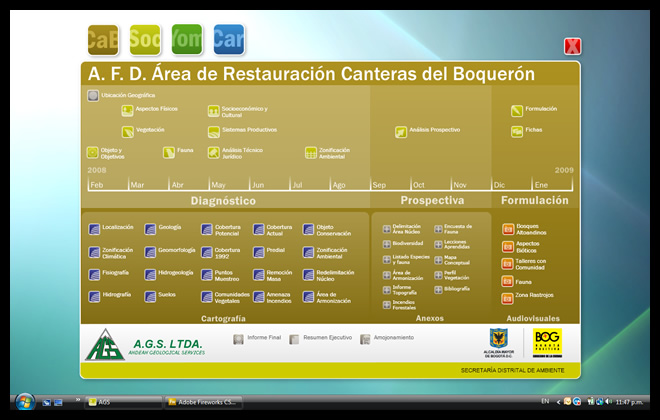Open the Resumen Ejecutivo link

click(294, 339)
